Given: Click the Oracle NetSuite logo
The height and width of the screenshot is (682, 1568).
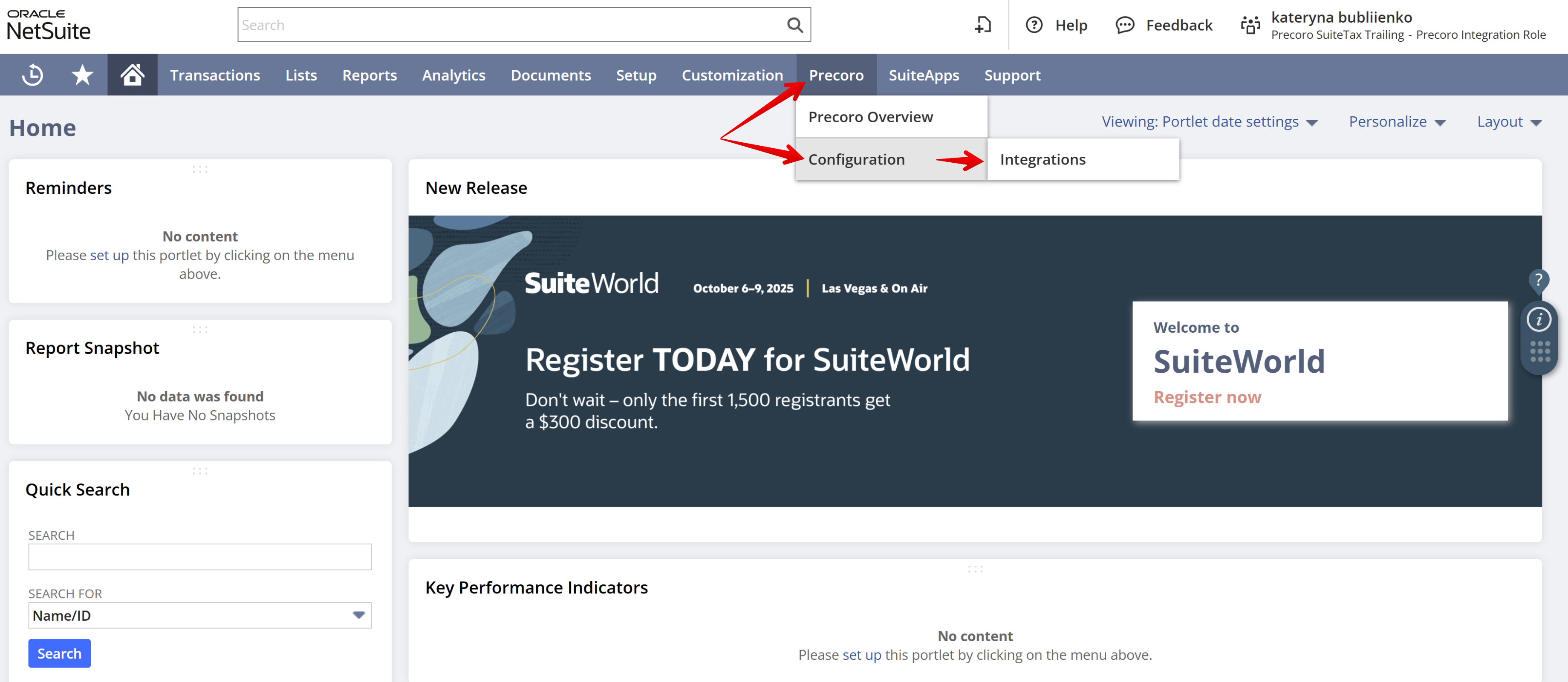Looking at the screenshot, I should 49,25.
